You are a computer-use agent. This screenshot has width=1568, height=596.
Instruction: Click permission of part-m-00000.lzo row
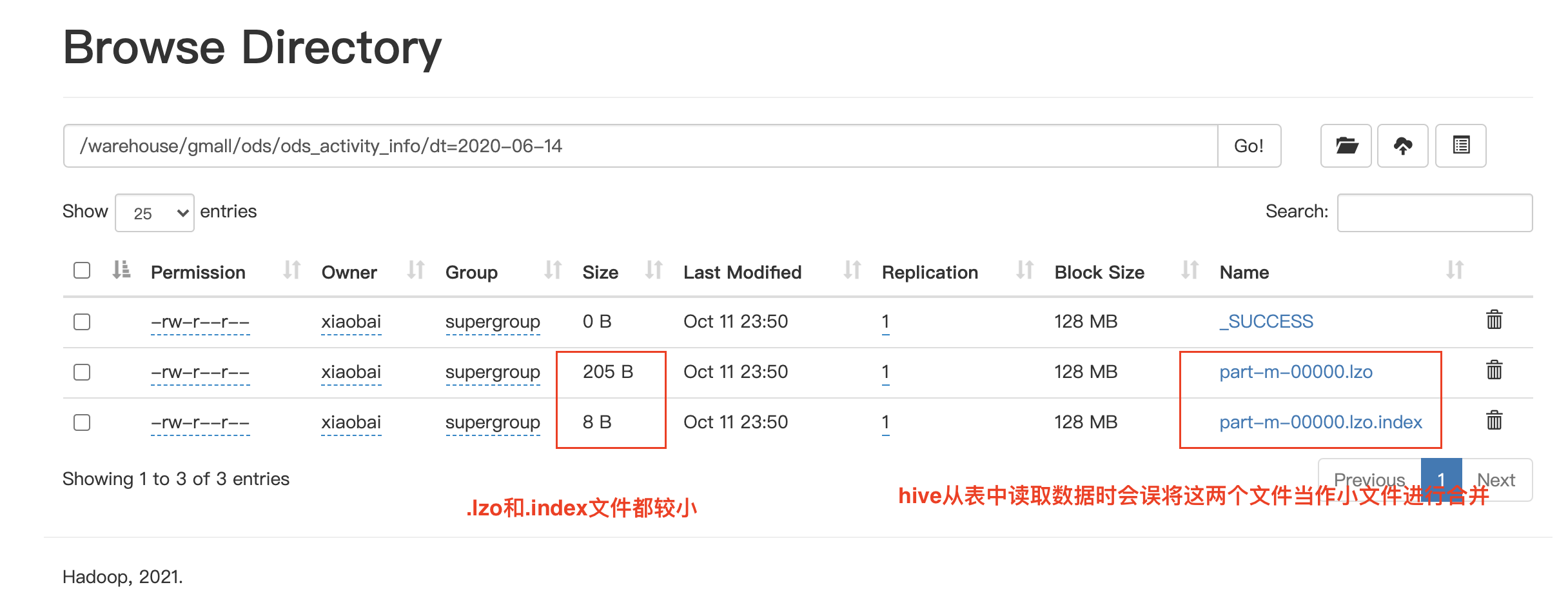coord(200,372)
